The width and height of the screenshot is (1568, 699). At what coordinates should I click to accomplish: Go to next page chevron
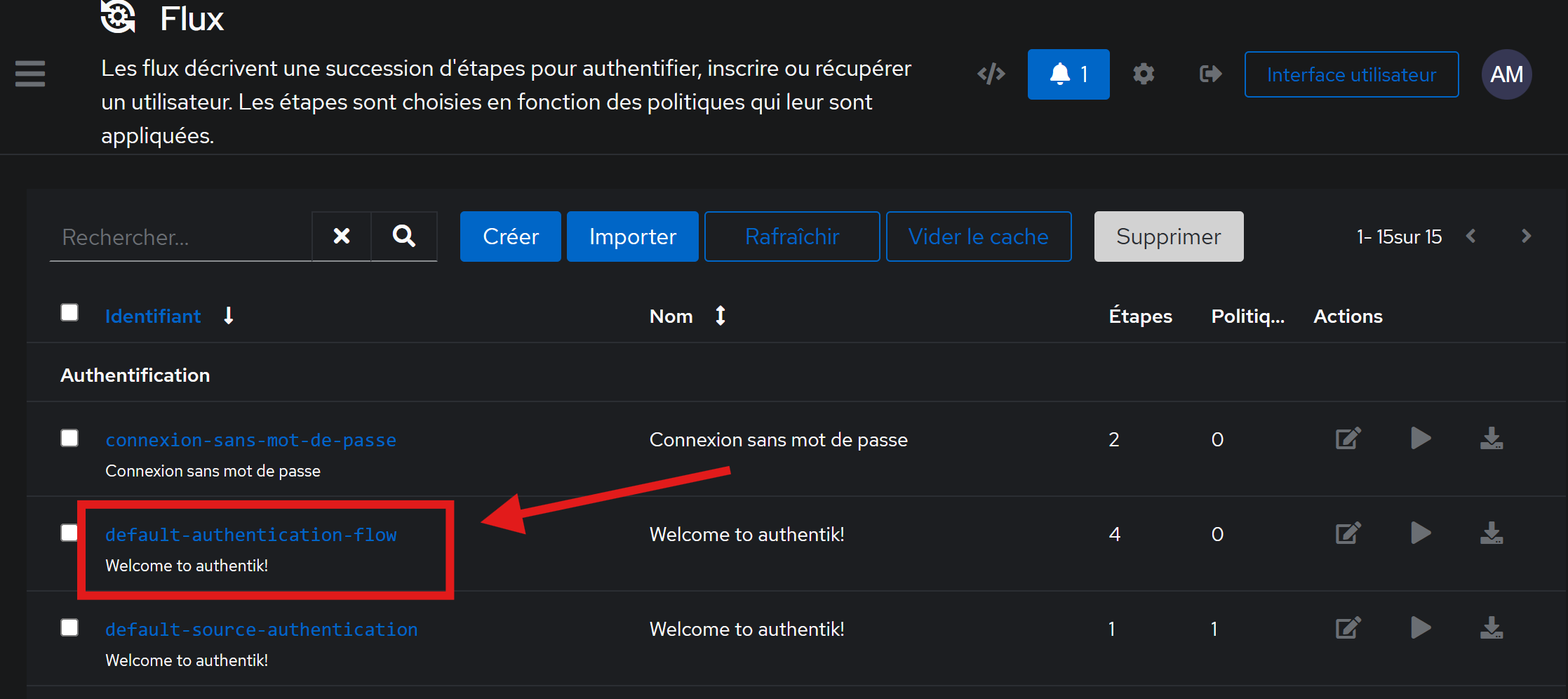pos(1526,237)
